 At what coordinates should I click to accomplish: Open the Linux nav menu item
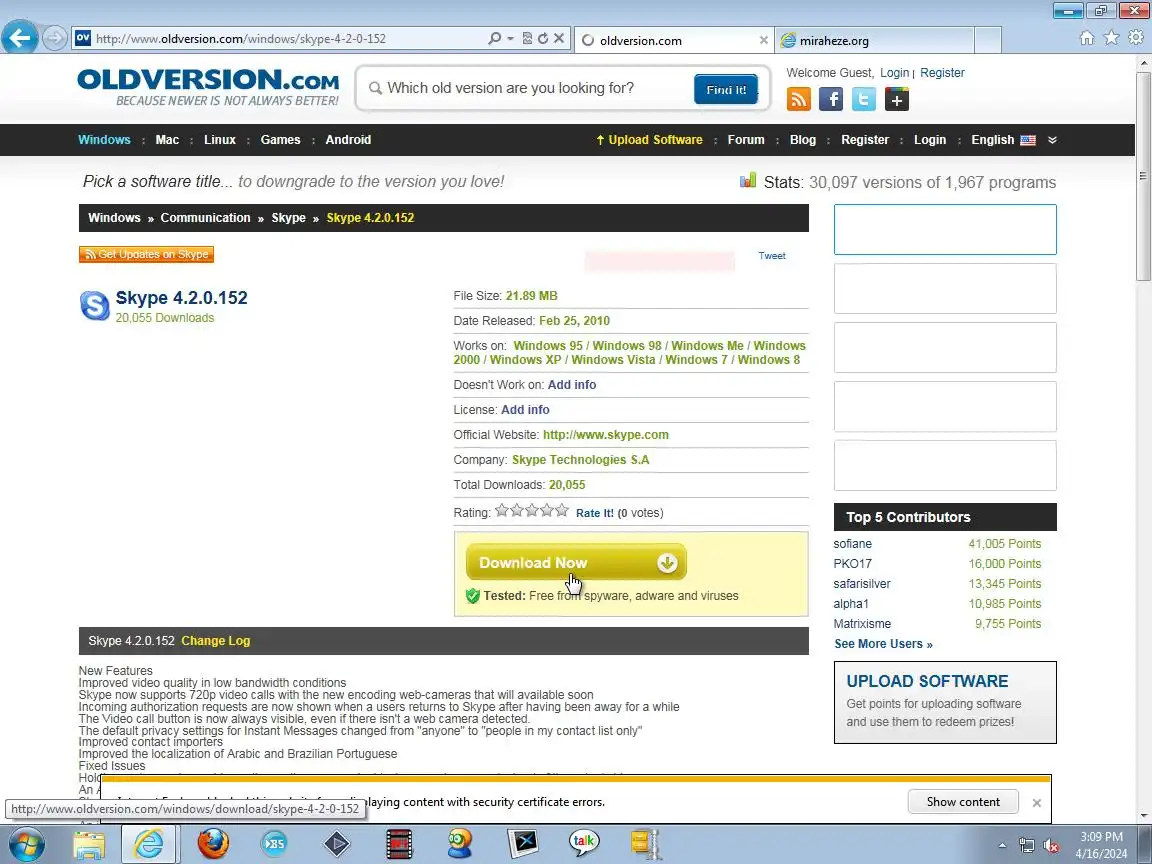[x=220, y=140]
